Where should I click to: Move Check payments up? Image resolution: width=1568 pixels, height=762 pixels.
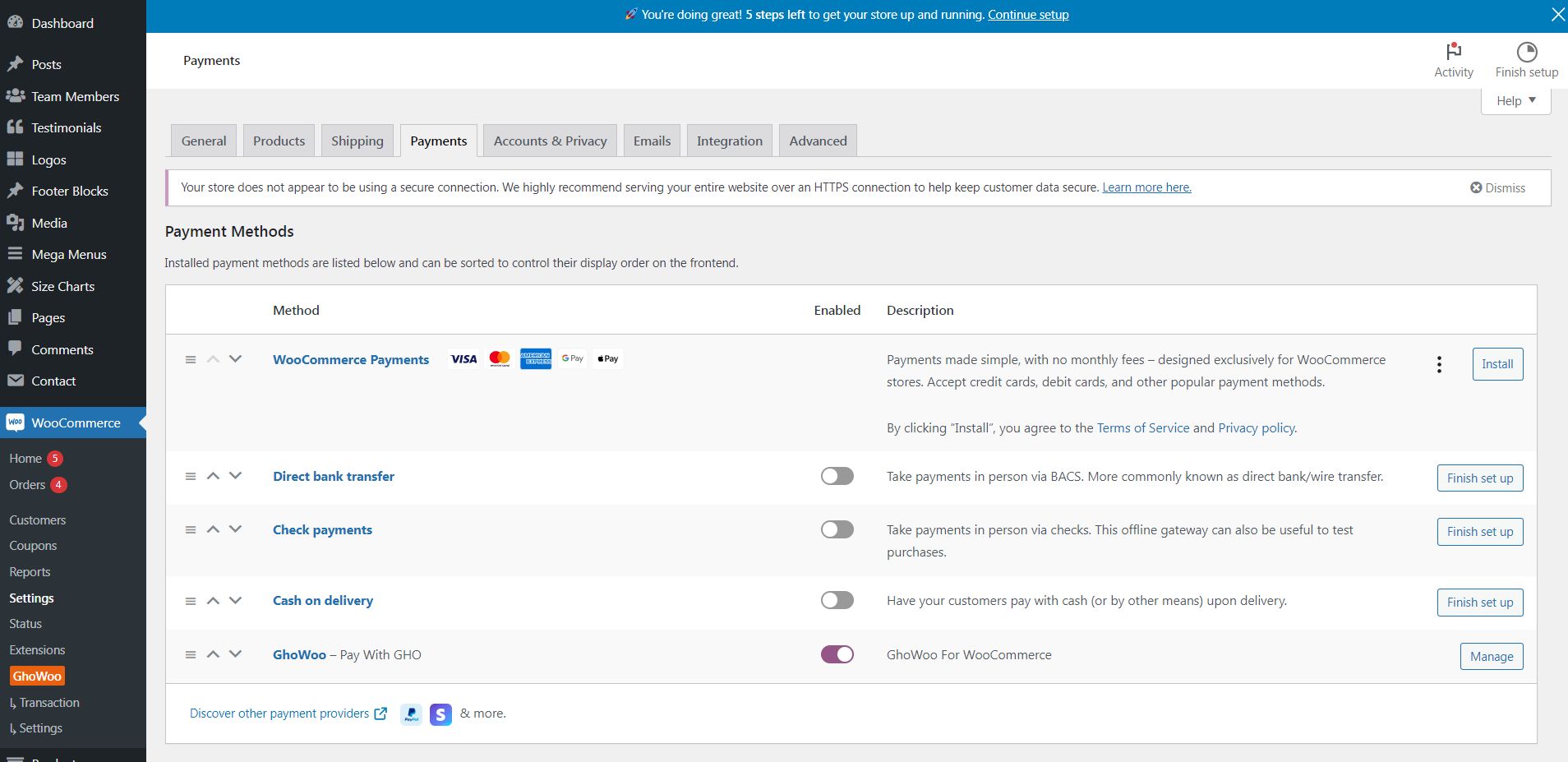click(x=213, y=529)
